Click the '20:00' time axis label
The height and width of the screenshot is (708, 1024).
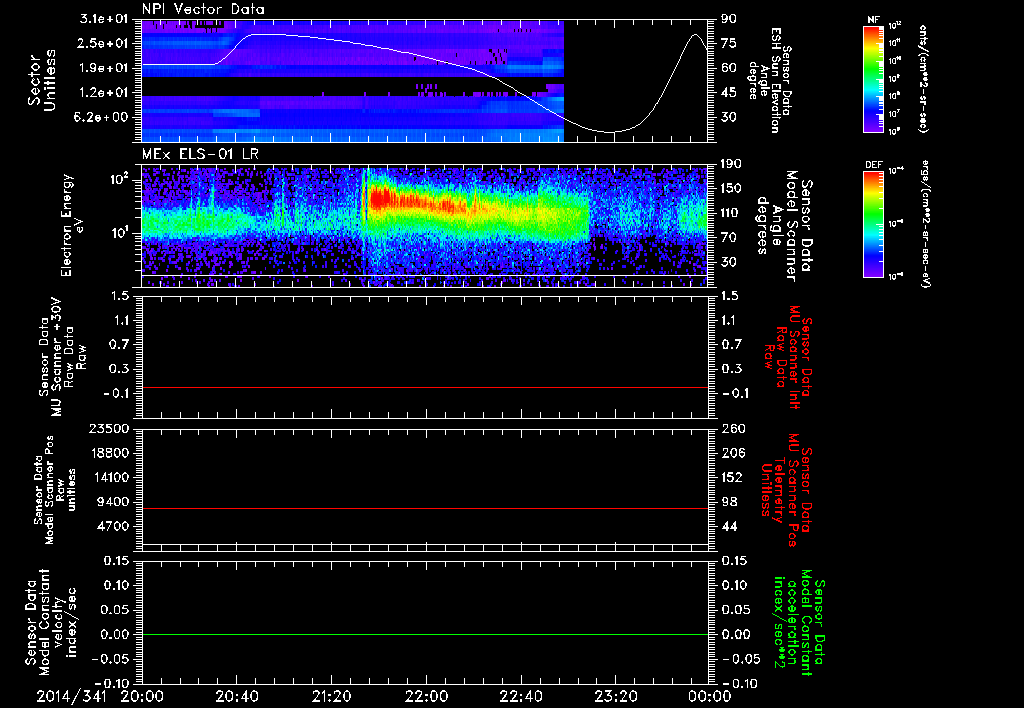click(141, 696)
